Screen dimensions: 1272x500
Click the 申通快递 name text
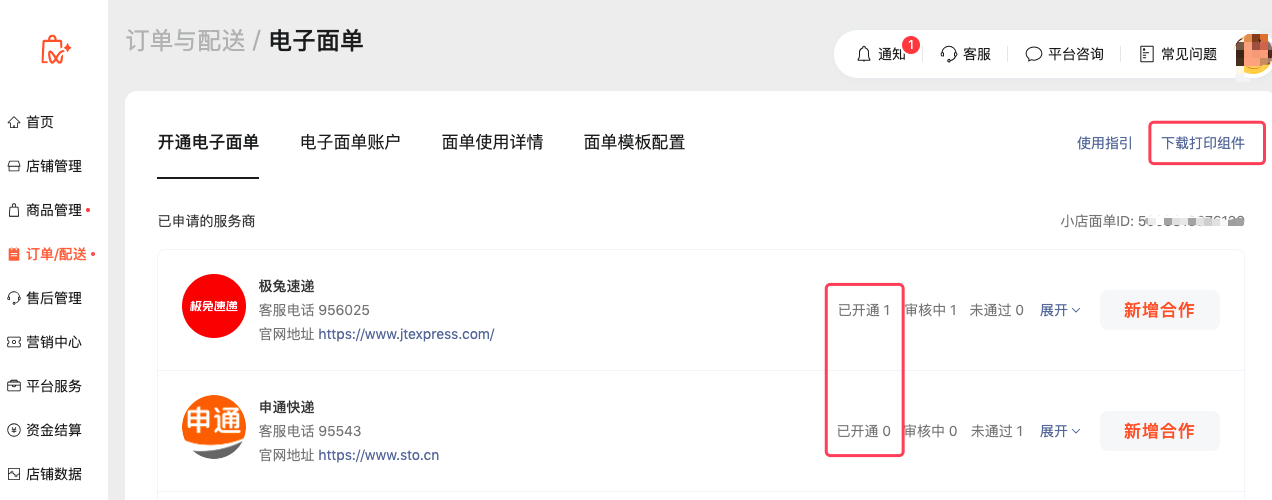click(287, 407)
